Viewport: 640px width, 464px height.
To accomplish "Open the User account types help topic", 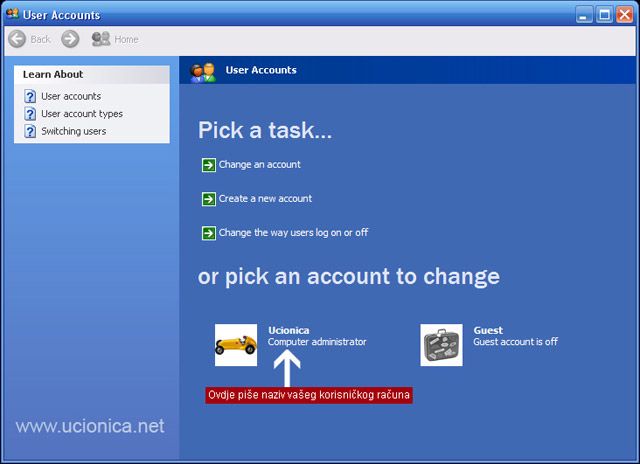I will pos(82,114).
